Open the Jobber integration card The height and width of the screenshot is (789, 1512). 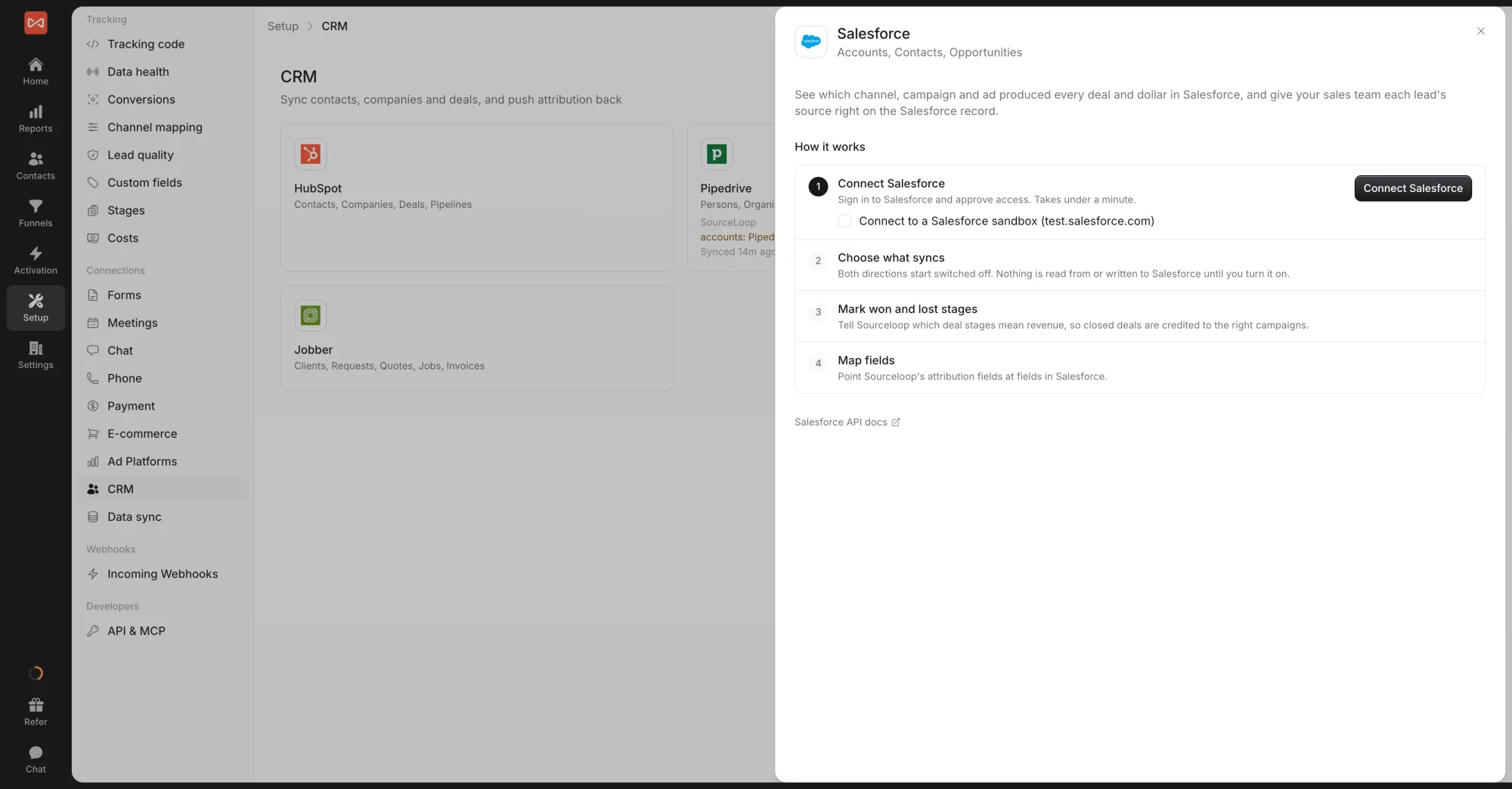point(476,338)
